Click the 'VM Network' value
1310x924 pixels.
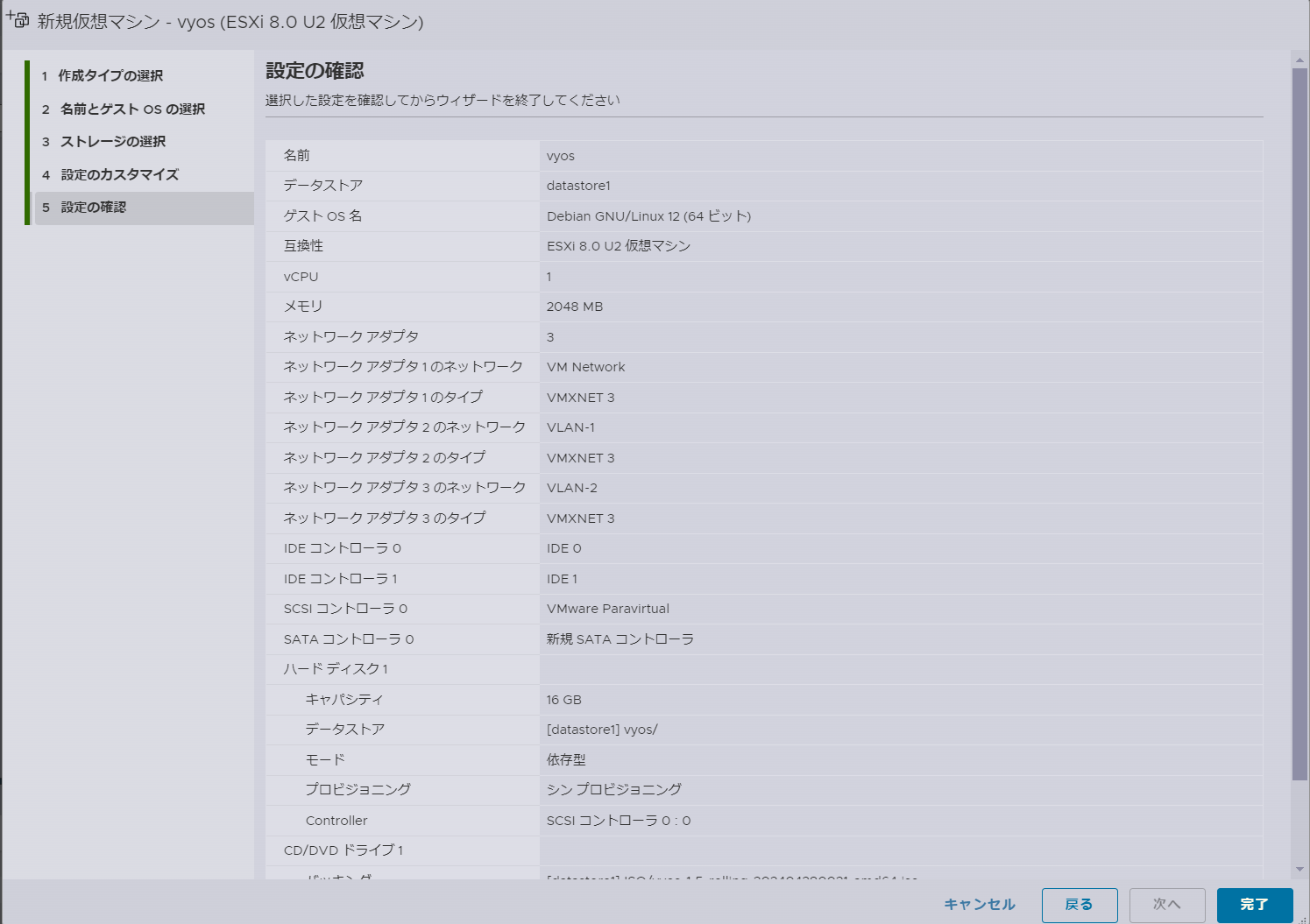pos(586,367)
